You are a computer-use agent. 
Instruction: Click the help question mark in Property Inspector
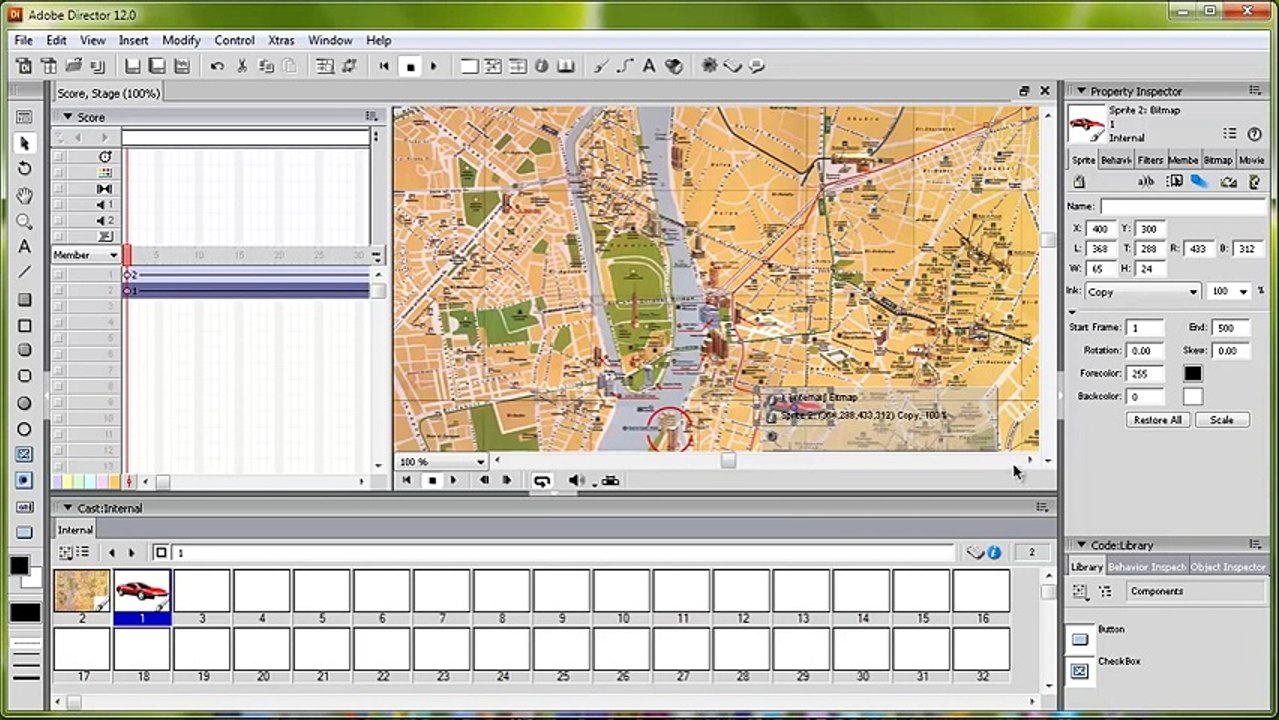click(1254, 134)
